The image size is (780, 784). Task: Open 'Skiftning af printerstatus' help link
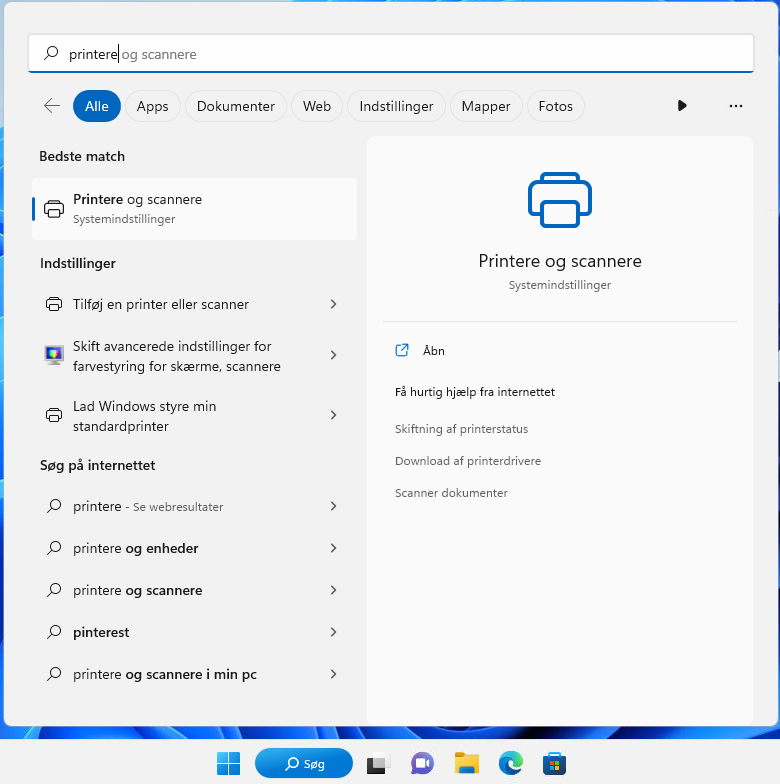click(461, 429)
